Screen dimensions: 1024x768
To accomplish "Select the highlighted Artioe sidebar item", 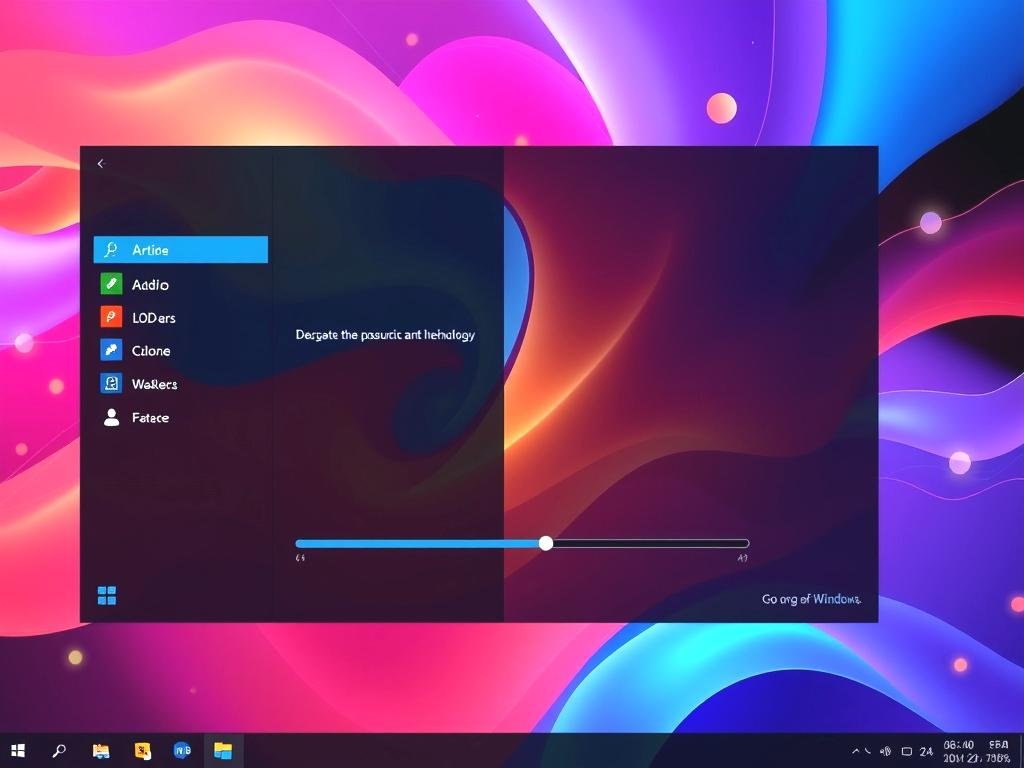I will [x=180, y=250].
